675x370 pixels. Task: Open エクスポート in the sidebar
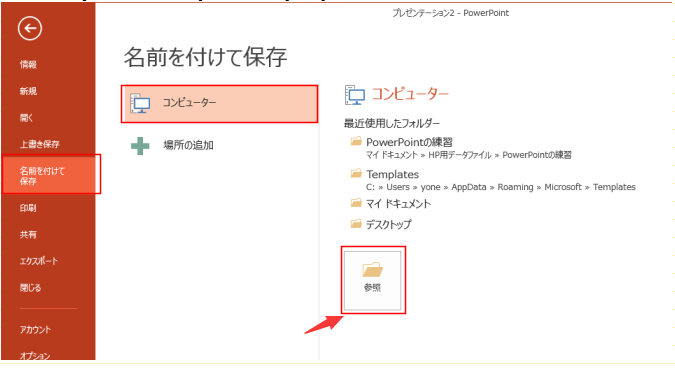pyautogui.click(x=38, y=261)
